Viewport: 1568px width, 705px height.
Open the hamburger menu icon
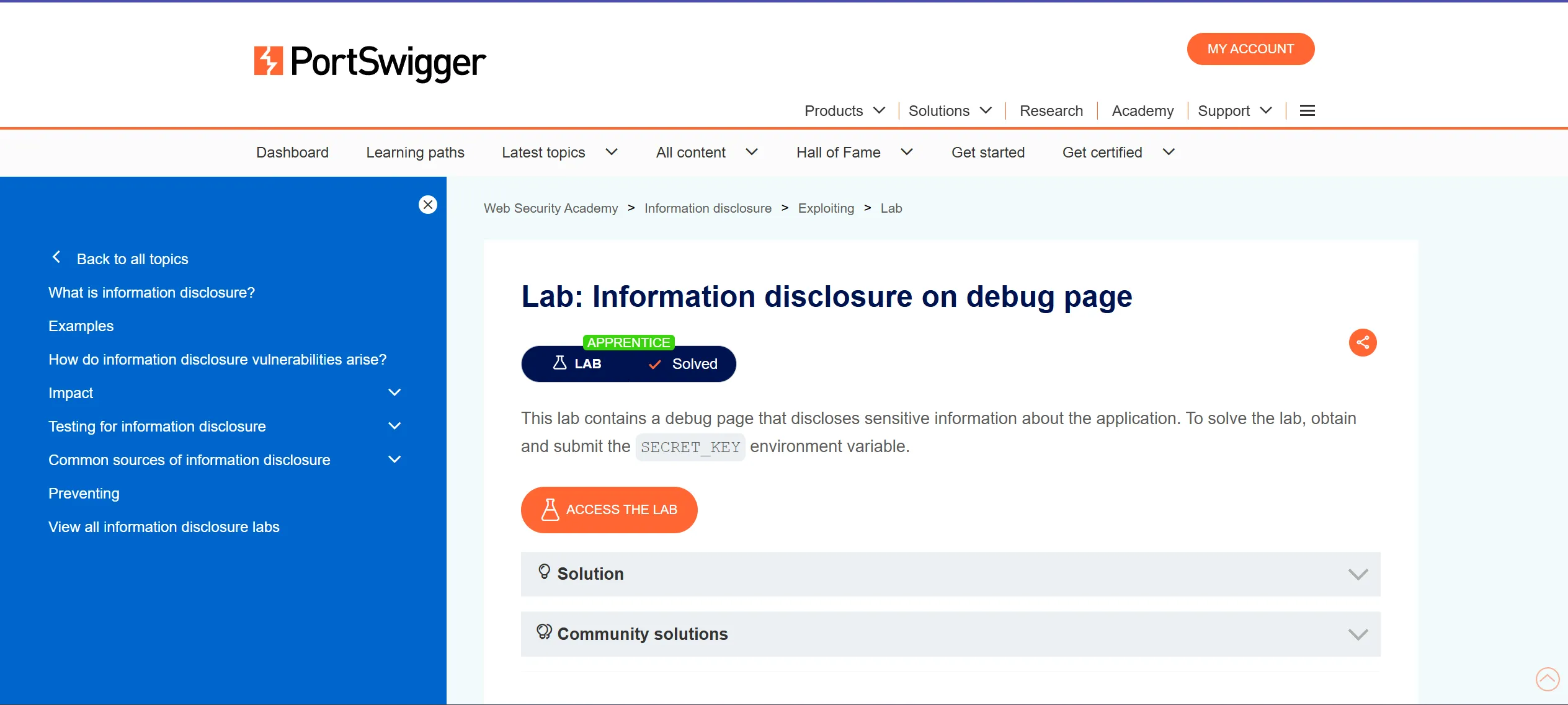1307,110
